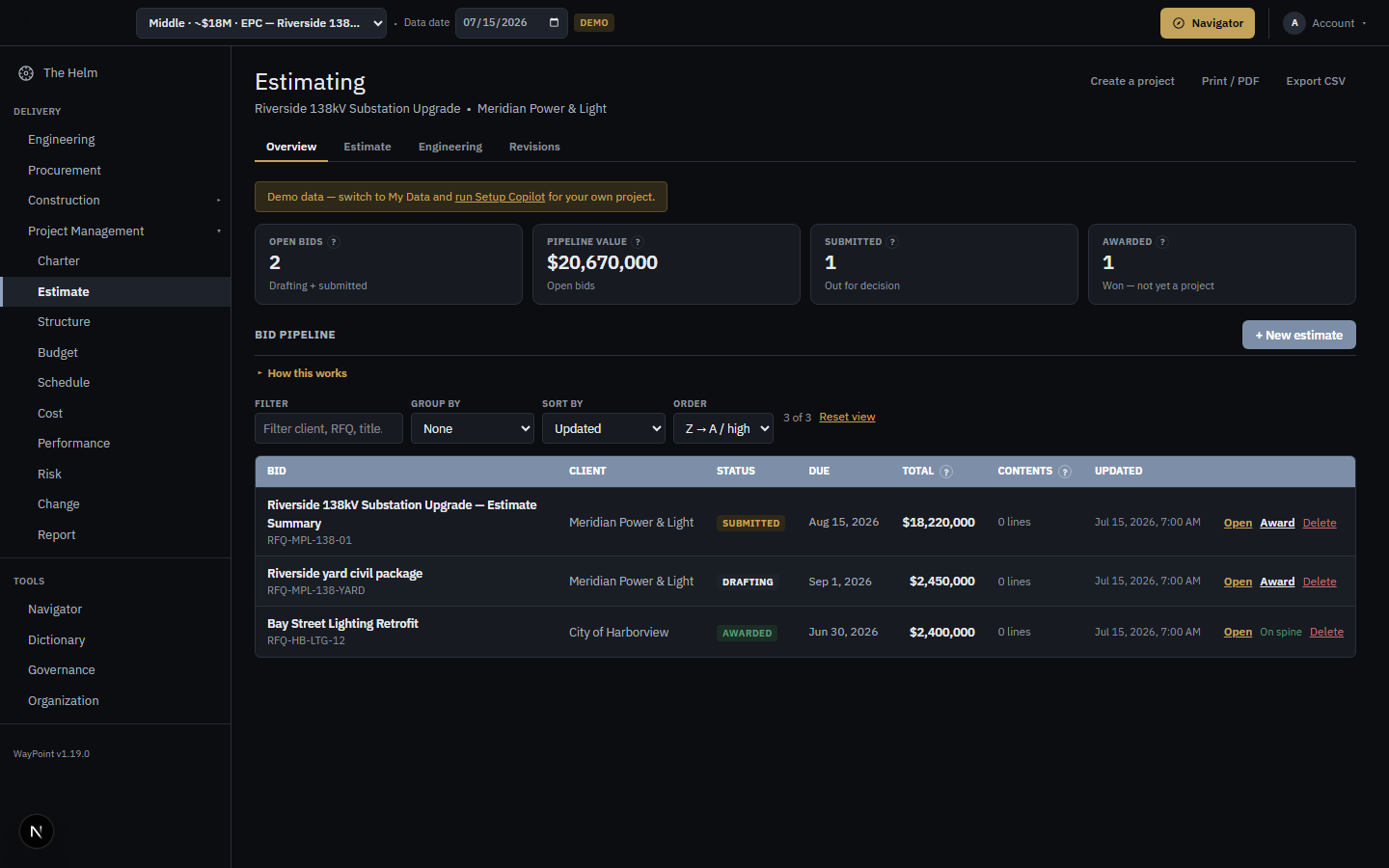Open calendar picker in Data date field
The width and height of the screenshot is (1389, 868).
point(554,22)
